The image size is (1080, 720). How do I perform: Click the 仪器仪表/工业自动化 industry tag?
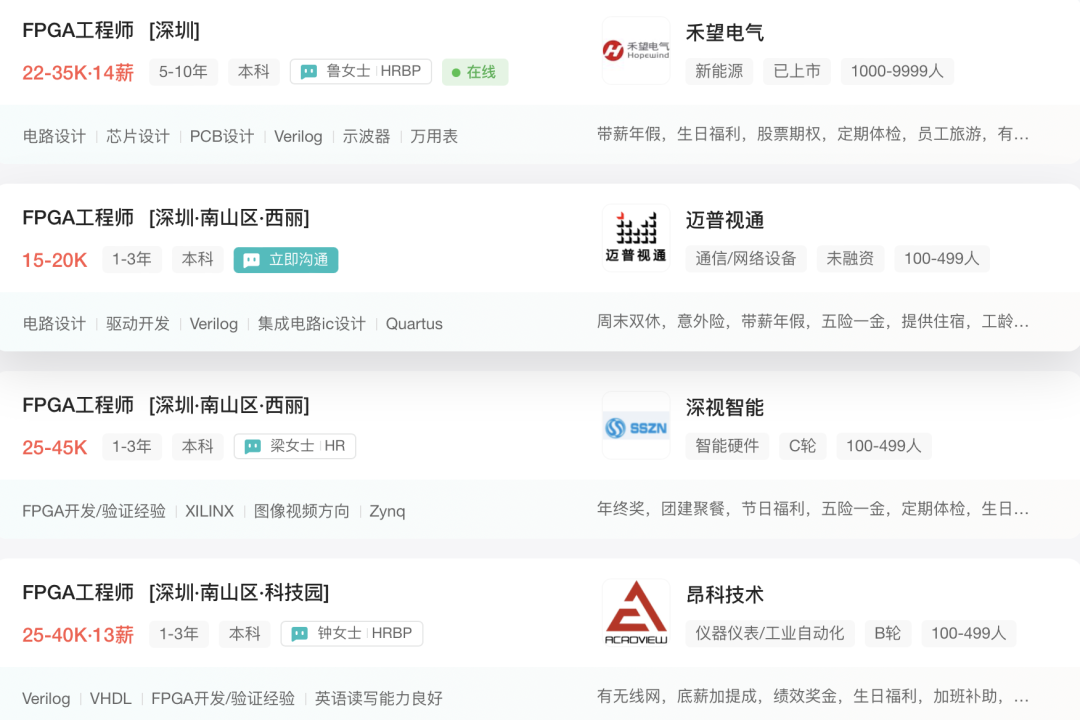(769, 633)
